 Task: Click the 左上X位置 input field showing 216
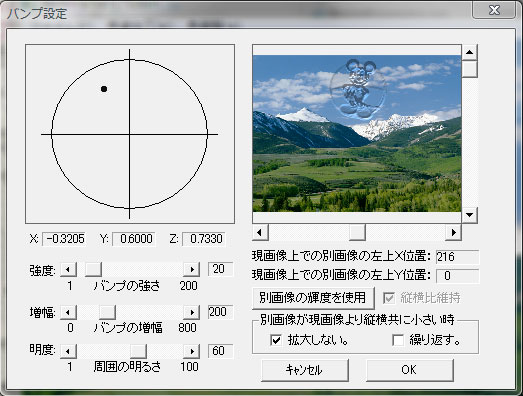click(x=457, y=257)
